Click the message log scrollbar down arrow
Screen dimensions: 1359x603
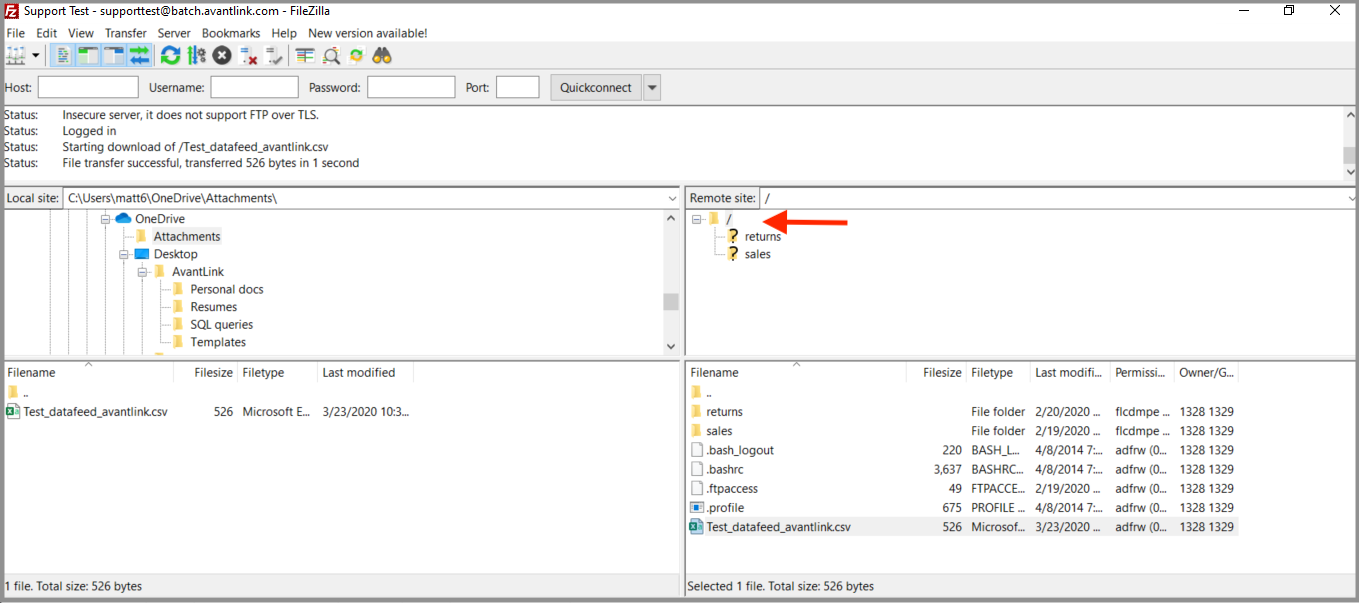tap(1350, 171)
